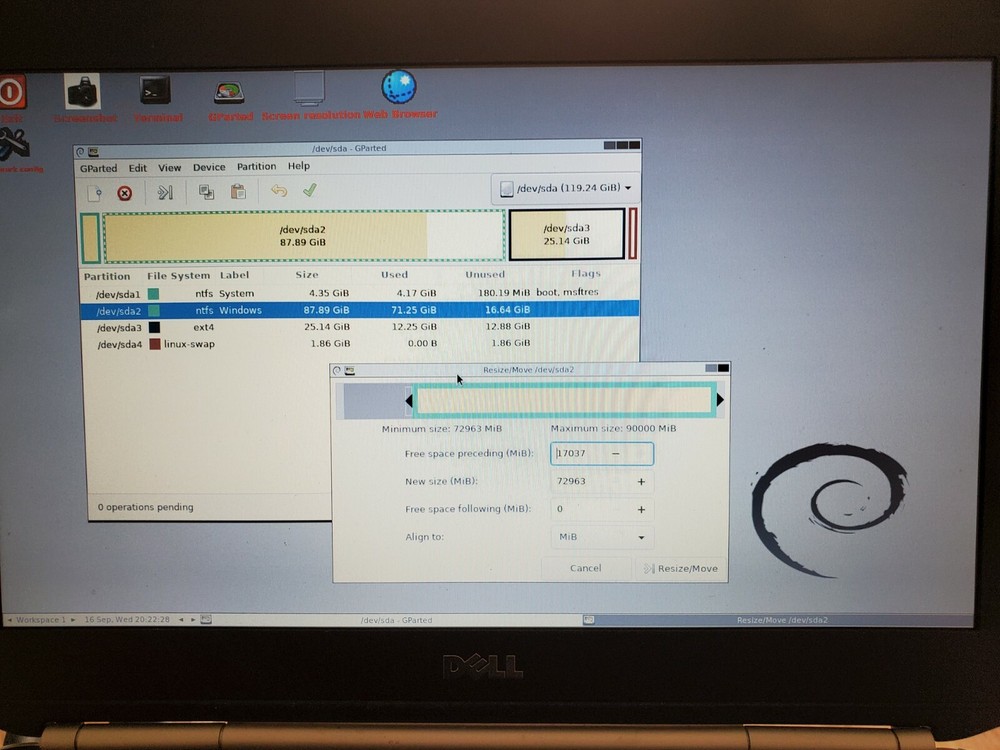Click the Undo last operation arrow icon

279,190
